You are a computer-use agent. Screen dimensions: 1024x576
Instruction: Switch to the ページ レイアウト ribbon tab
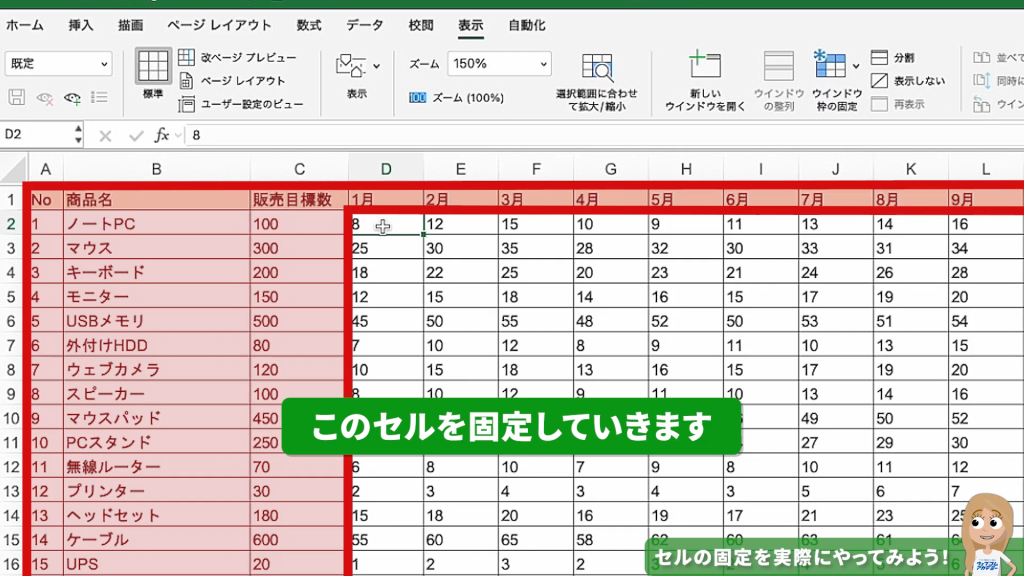click(x=219, y=25)
